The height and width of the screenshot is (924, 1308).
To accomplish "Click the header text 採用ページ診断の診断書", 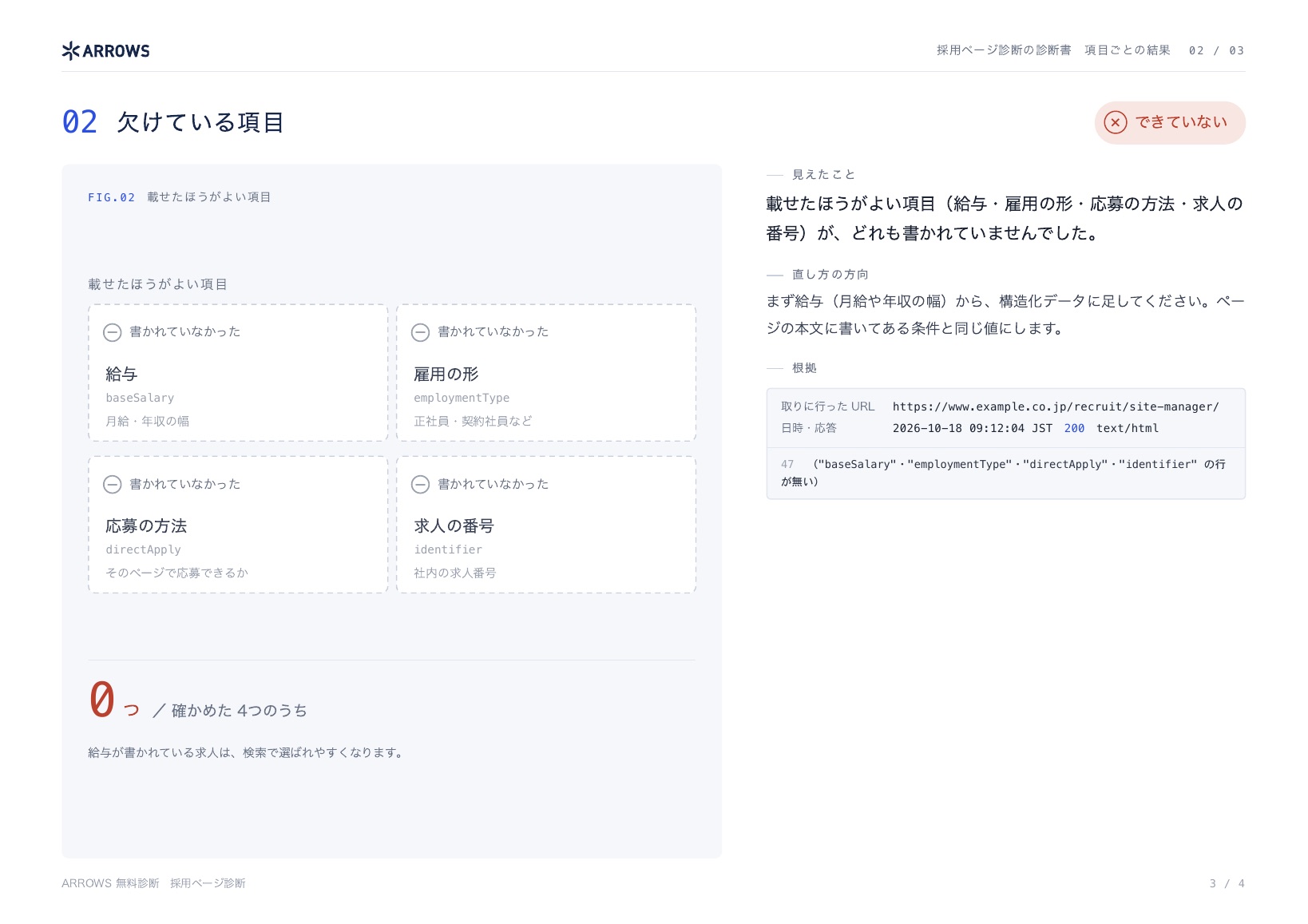I will [1004, 50].
